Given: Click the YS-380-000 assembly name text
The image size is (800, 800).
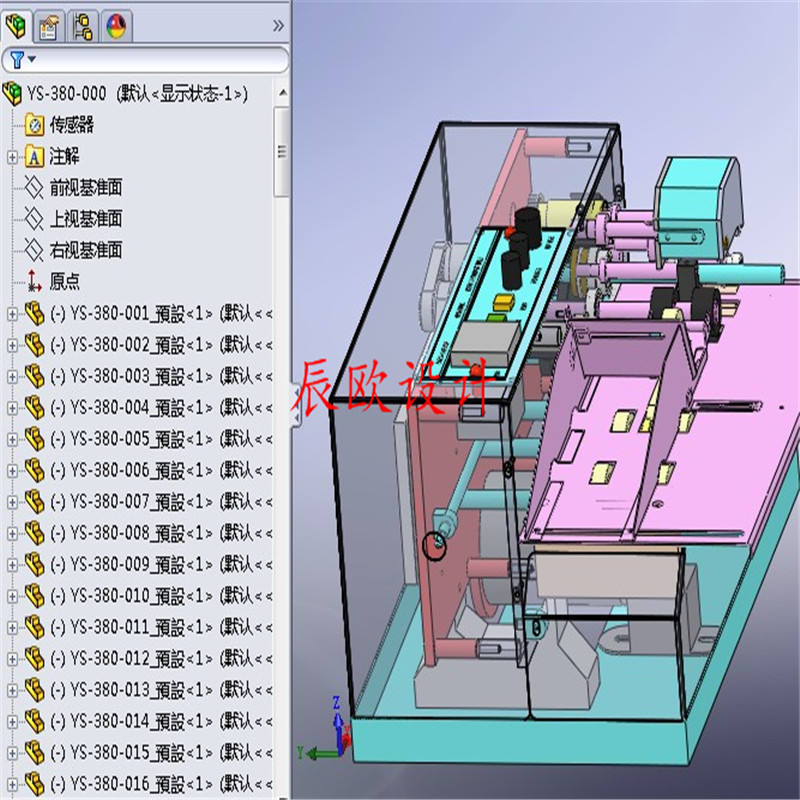Looking at the screenshot, I should point(66,94).
